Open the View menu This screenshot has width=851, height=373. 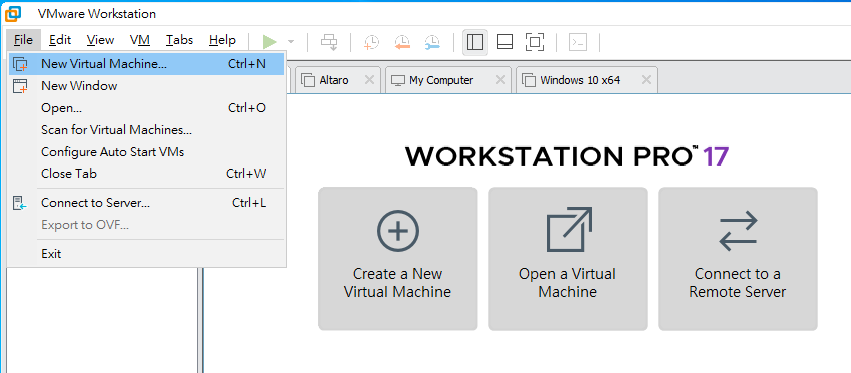click(x=100, y=40)
